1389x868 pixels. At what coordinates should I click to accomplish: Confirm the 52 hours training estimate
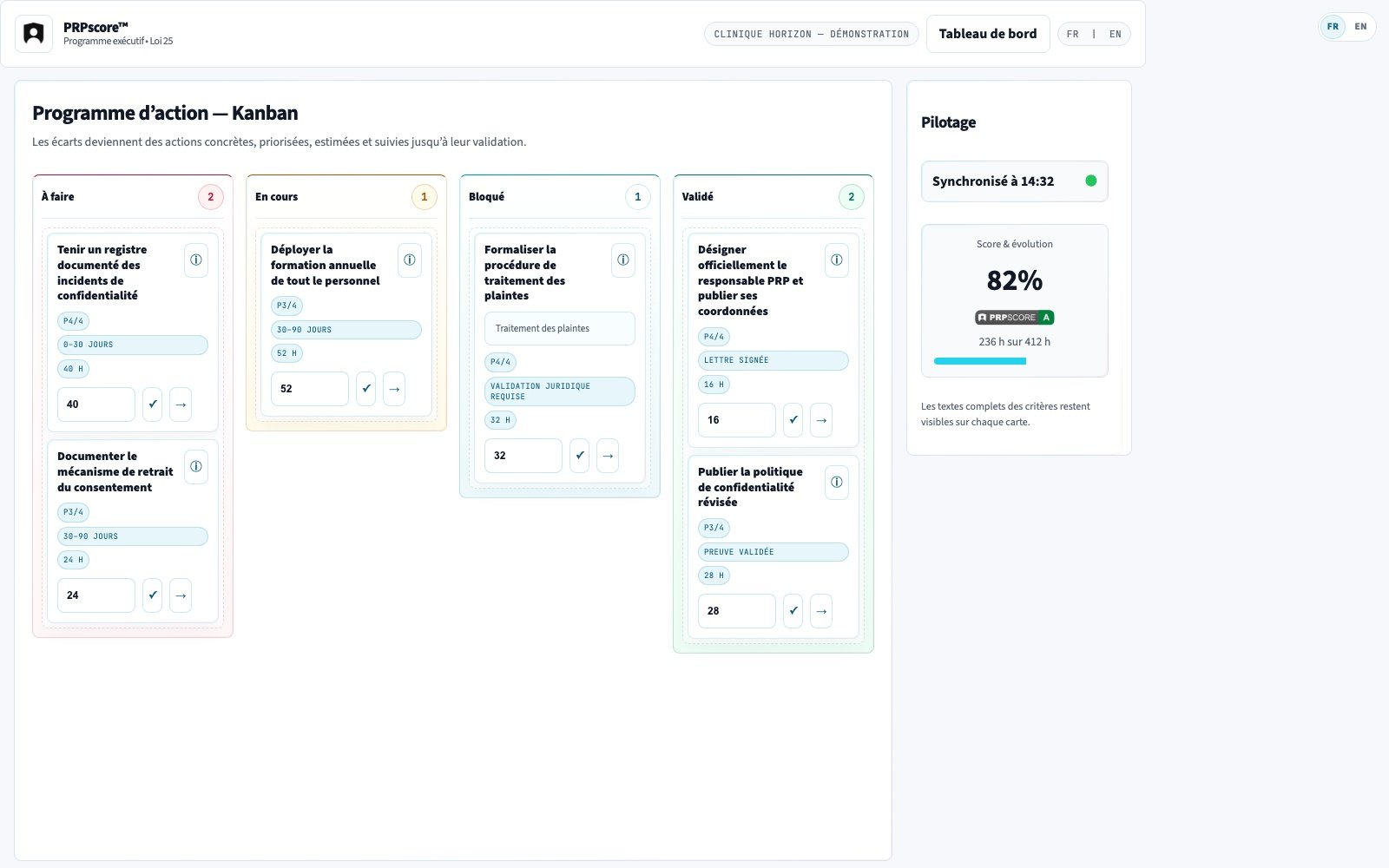[x=366, y=389]
